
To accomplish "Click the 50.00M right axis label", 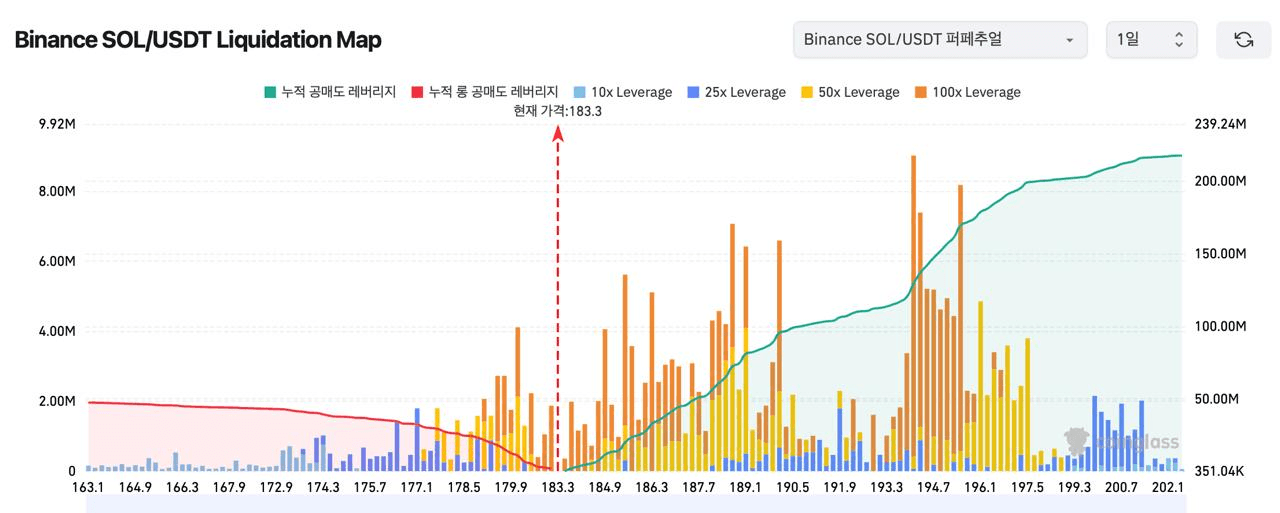I will [1217, 399].
